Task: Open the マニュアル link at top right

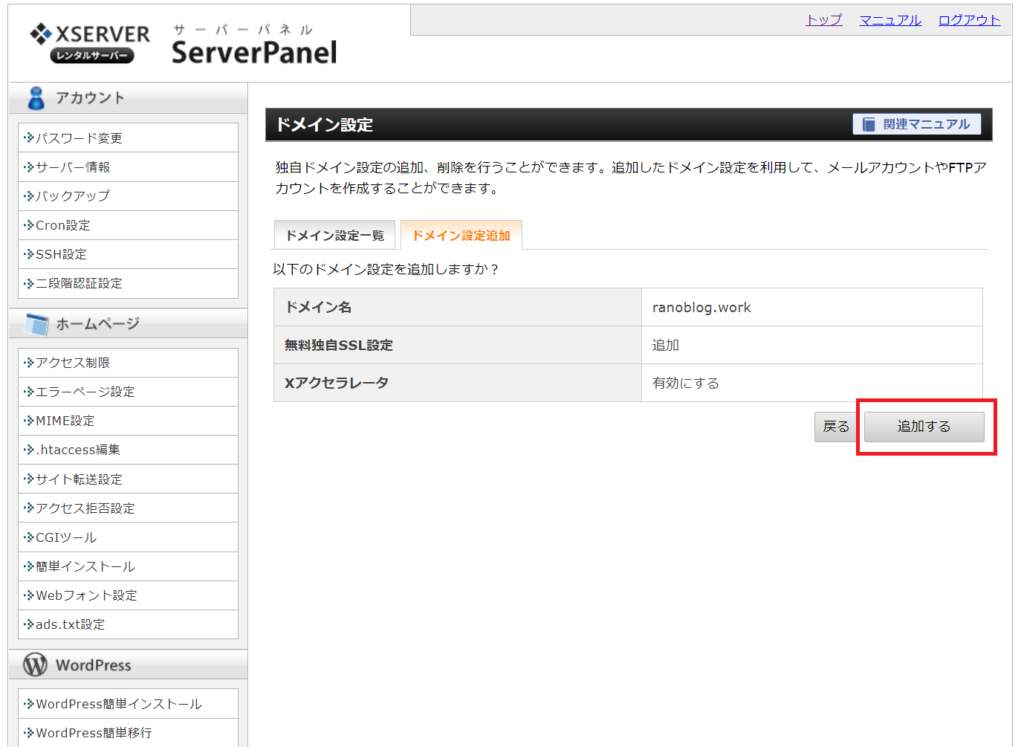Action: 889,20
